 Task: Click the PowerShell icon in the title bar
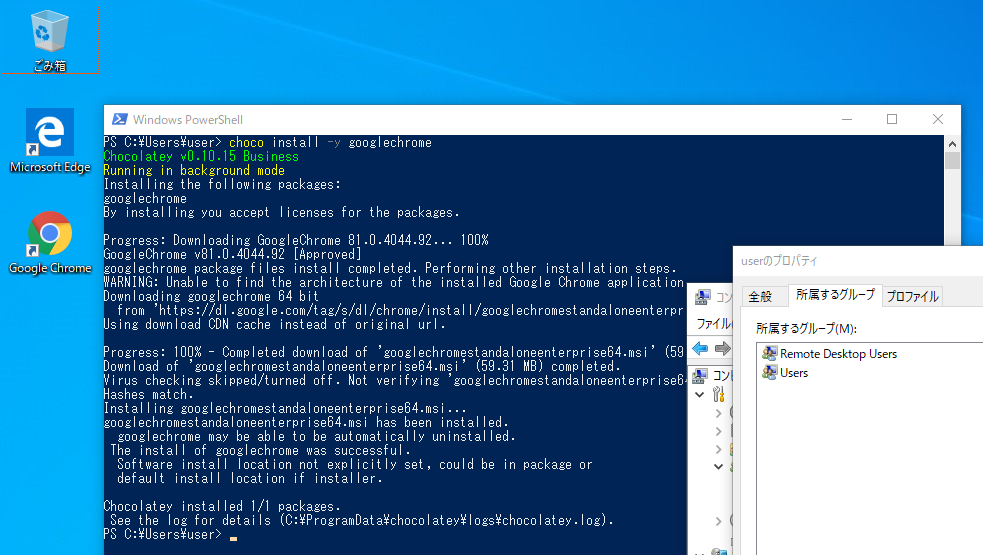click(119, 119)
